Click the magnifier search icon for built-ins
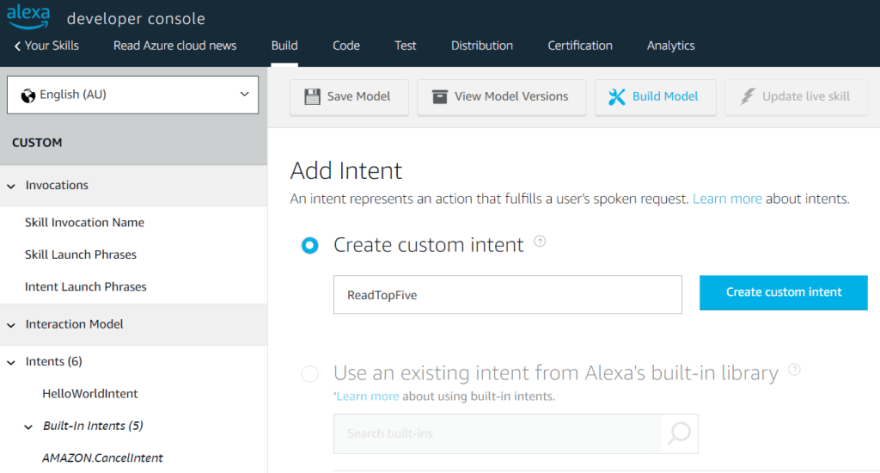 [679, 433]
